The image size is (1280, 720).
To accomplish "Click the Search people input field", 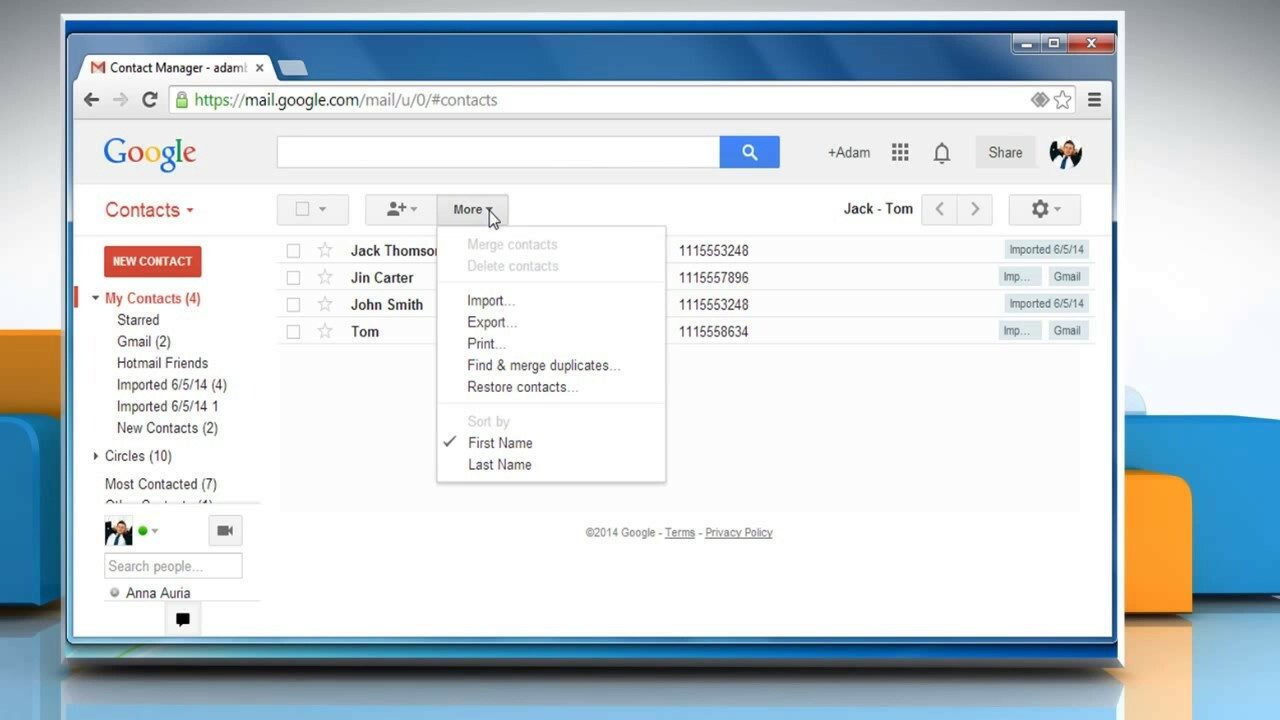I will (172, 565).
